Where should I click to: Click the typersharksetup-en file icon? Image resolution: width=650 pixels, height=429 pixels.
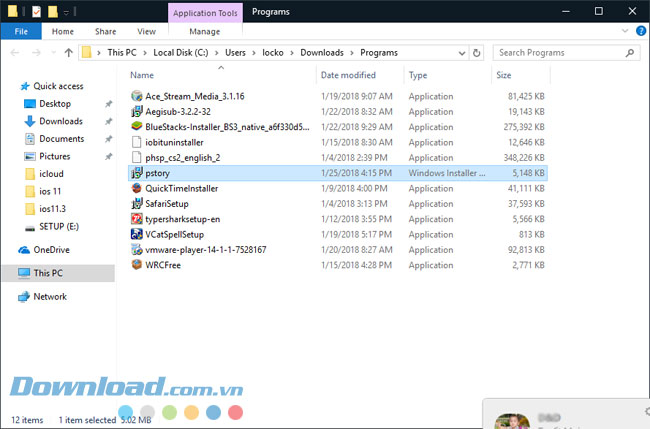[x=137, y=219]
